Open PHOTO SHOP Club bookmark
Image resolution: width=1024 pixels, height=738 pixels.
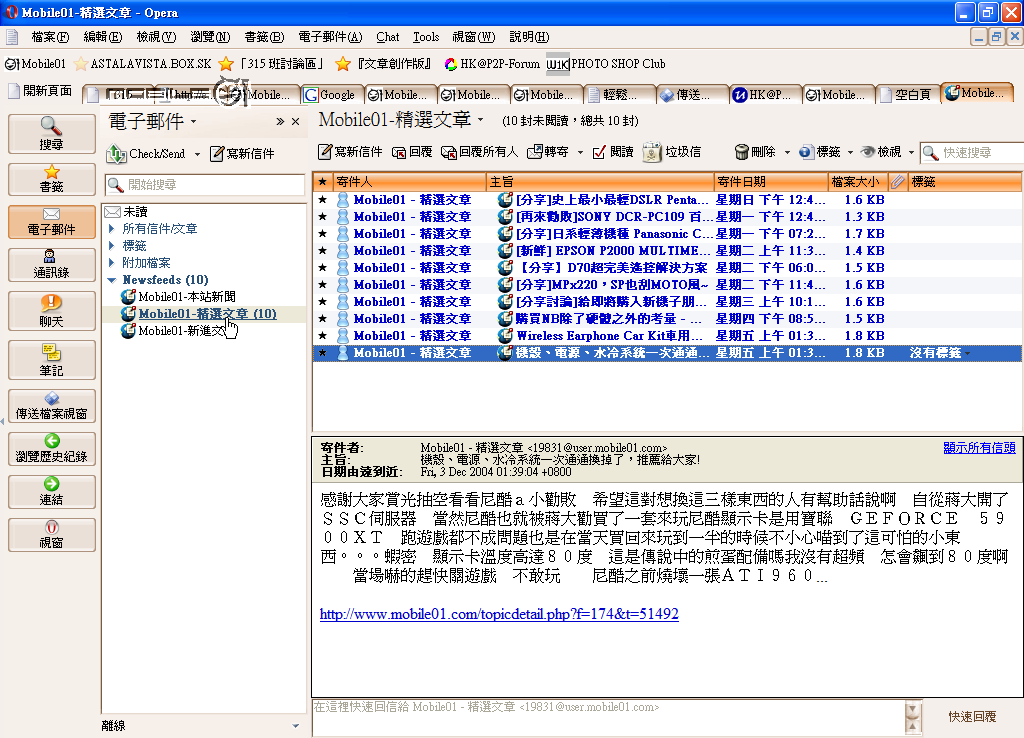606,64
